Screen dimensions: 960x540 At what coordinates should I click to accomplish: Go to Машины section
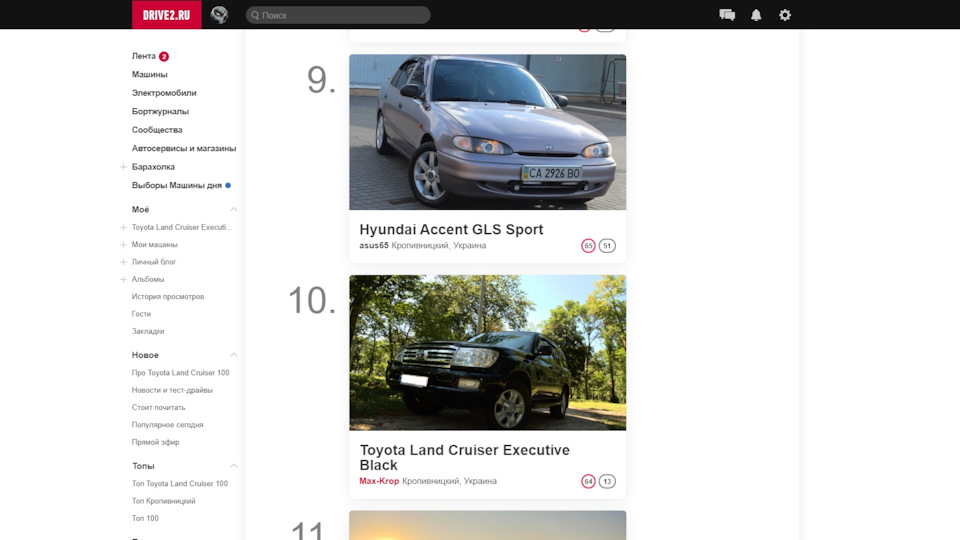click(x=149, y=74)
